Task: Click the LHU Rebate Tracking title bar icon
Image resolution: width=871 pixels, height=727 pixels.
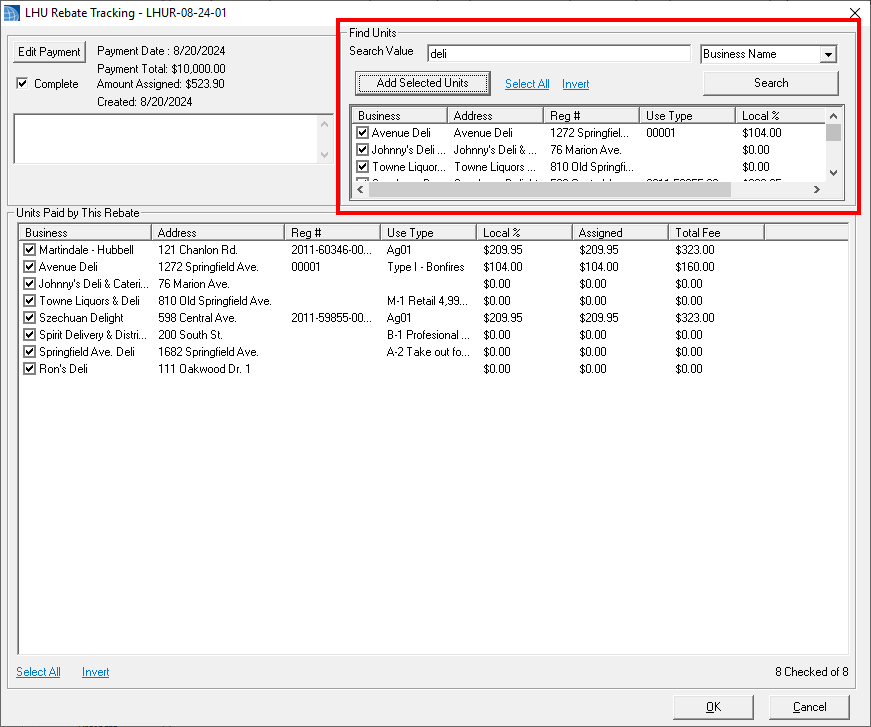Action: click(x=12, y=13)
